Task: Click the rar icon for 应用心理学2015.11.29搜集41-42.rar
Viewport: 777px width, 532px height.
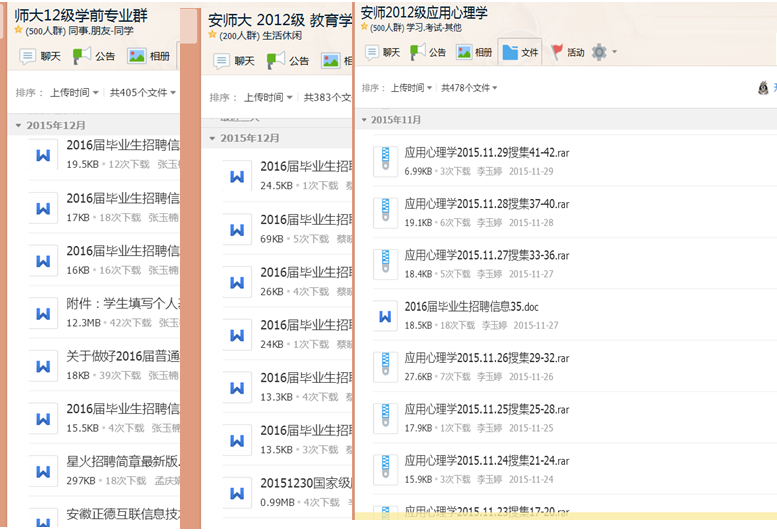Action: tap(385, 161)
